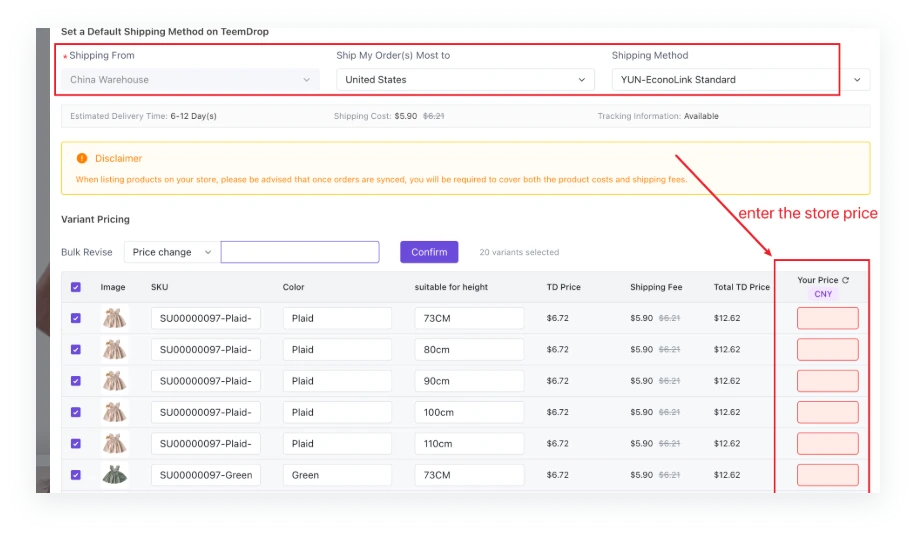Edit the height field showing 110cm
The width and height of the screenshot is (916, 537).
[x=469, y=444]
